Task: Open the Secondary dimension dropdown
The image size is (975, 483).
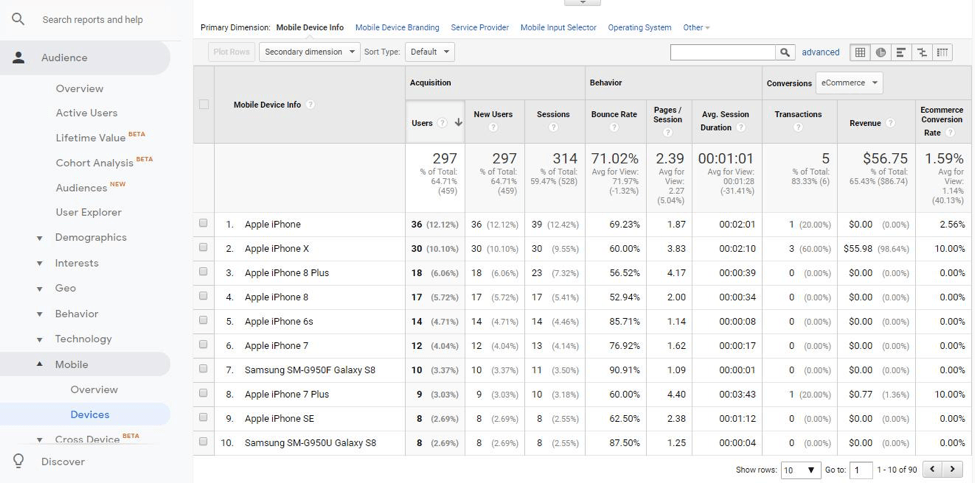Action: click(x=309, y=52)
